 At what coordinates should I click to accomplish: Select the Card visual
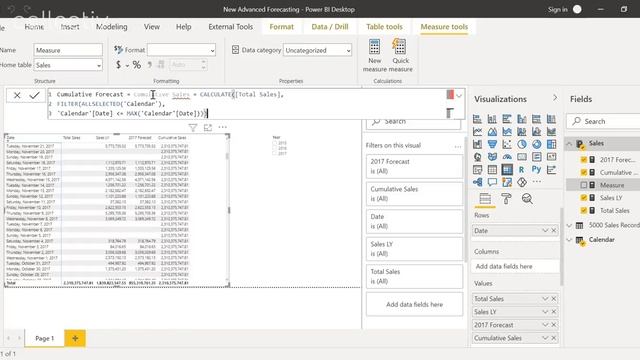522,157
